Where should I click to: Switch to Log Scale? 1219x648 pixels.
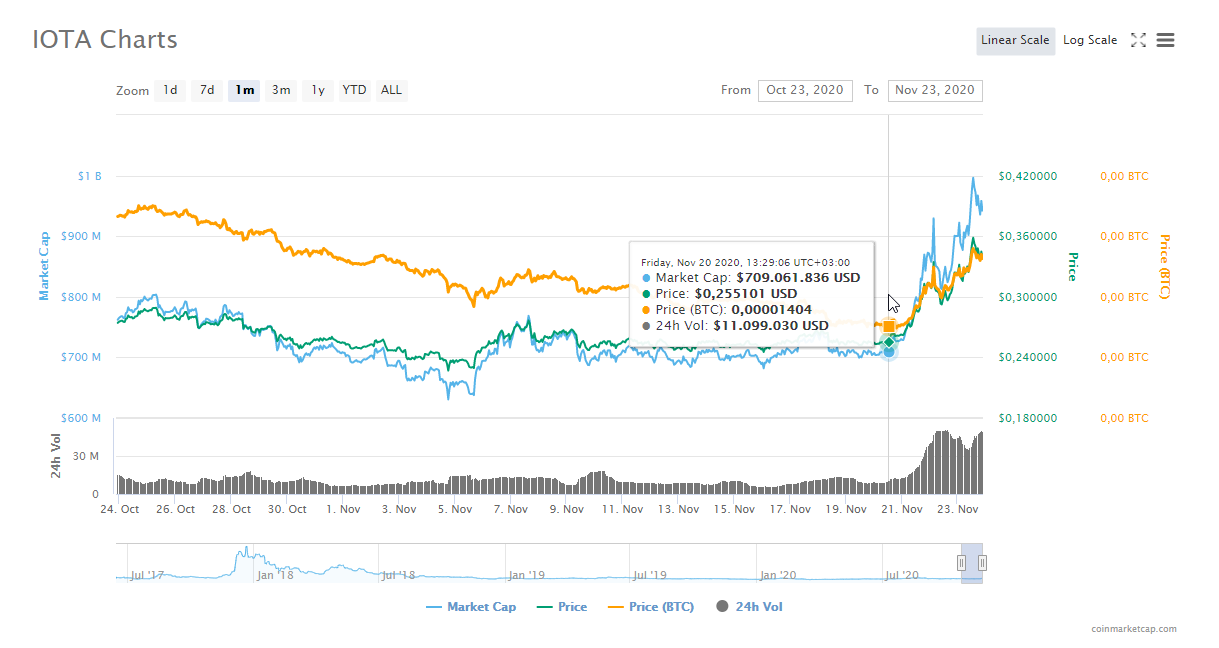tap(1090, 41)
